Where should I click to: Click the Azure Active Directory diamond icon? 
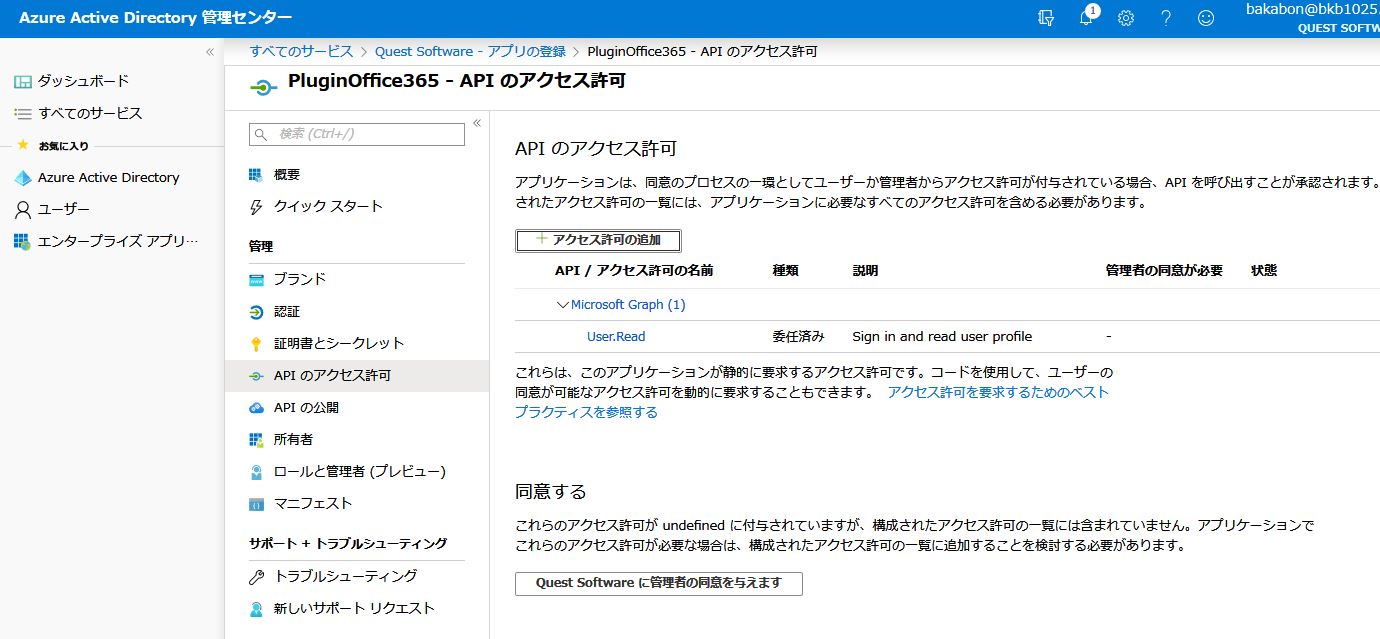(22, 178)
